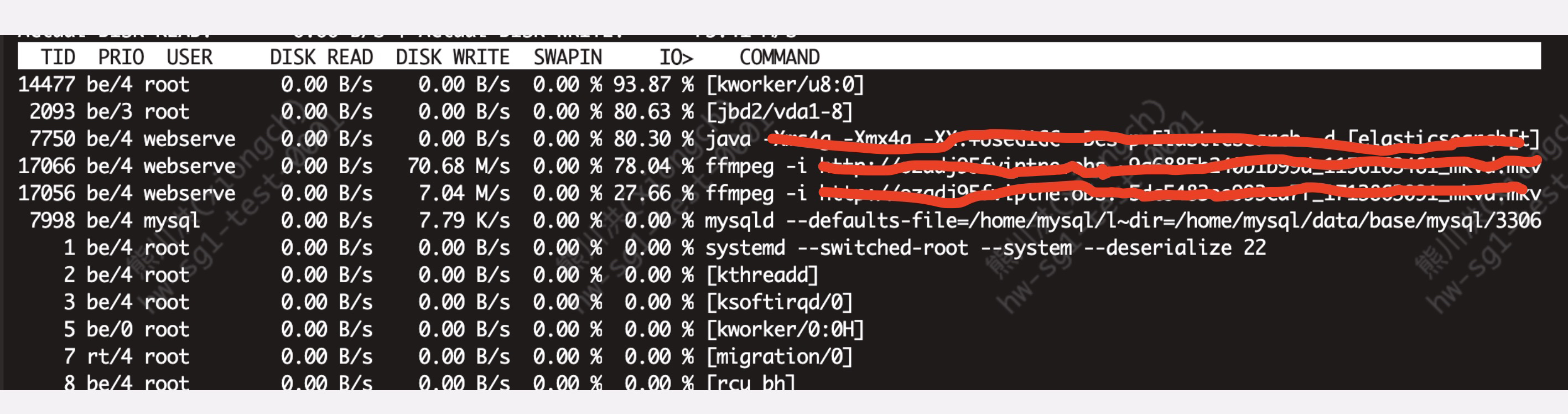
Task: Select the ksoftirqd/0 process row
Action: 780,302
